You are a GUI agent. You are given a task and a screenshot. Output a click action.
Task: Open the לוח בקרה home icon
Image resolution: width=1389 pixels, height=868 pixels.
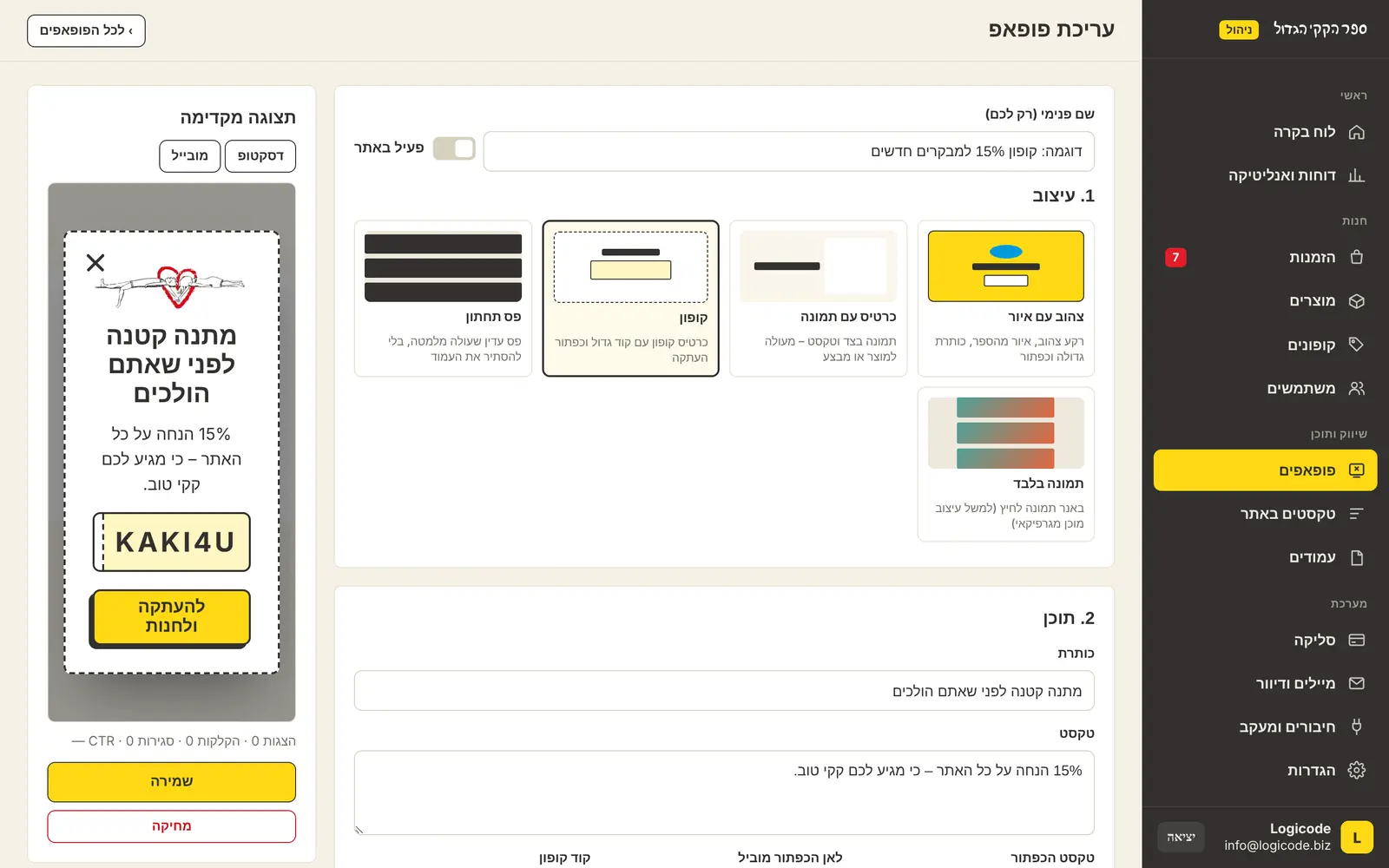(1356, 132)
